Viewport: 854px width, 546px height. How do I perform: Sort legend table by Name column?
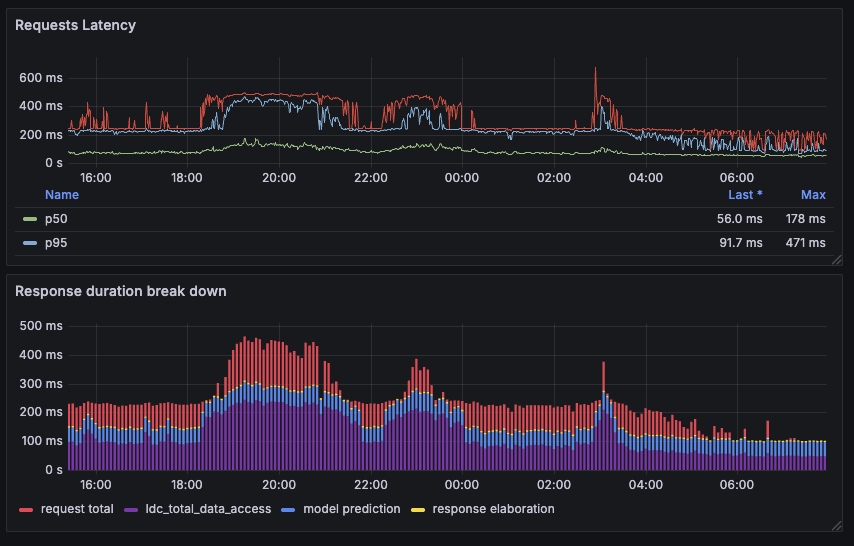click(62, 195)
